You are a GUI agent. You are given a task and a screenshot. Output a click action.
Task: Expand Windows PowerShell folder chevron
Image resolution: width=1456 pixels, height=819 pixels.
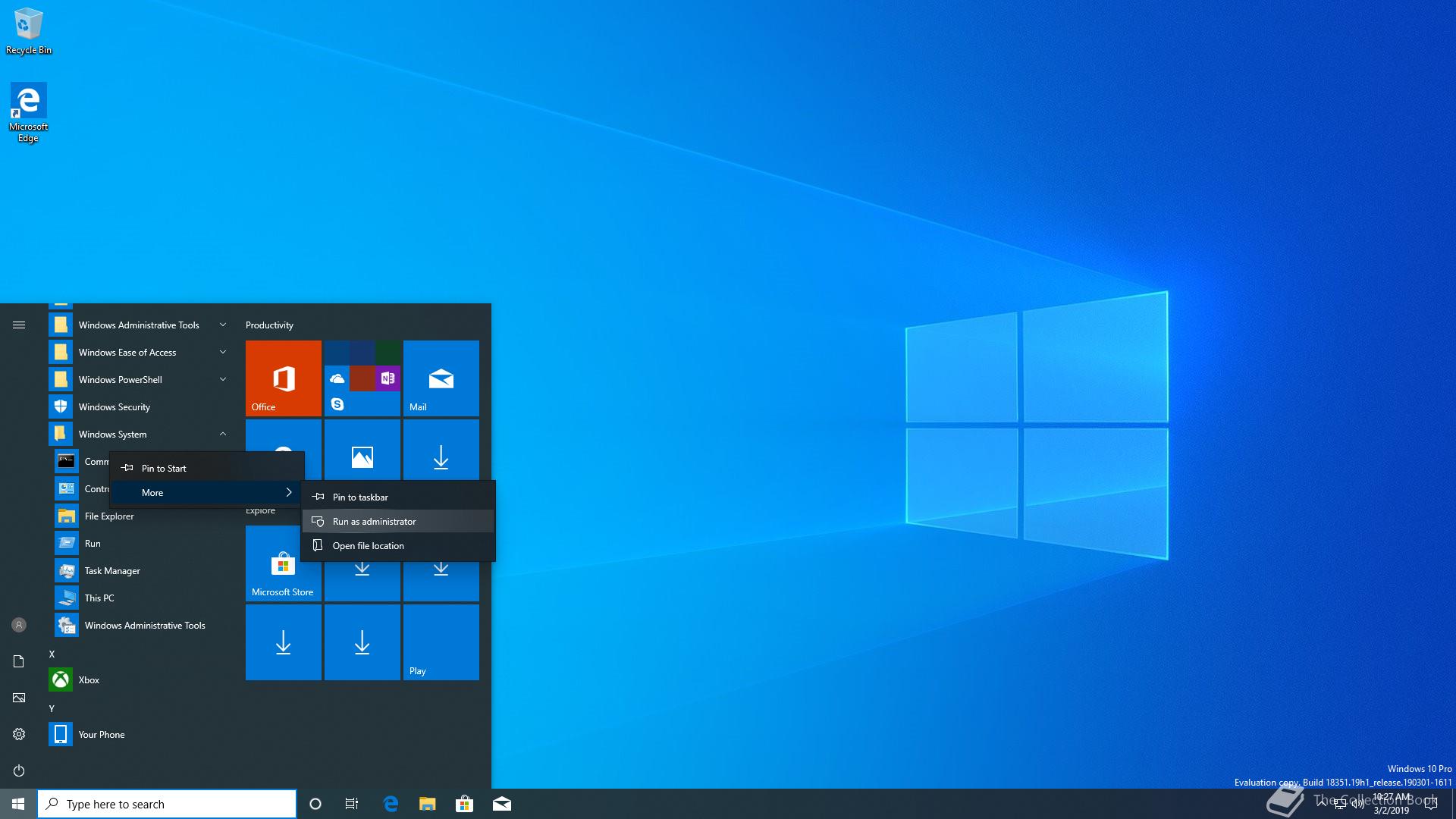pos(223,379)
